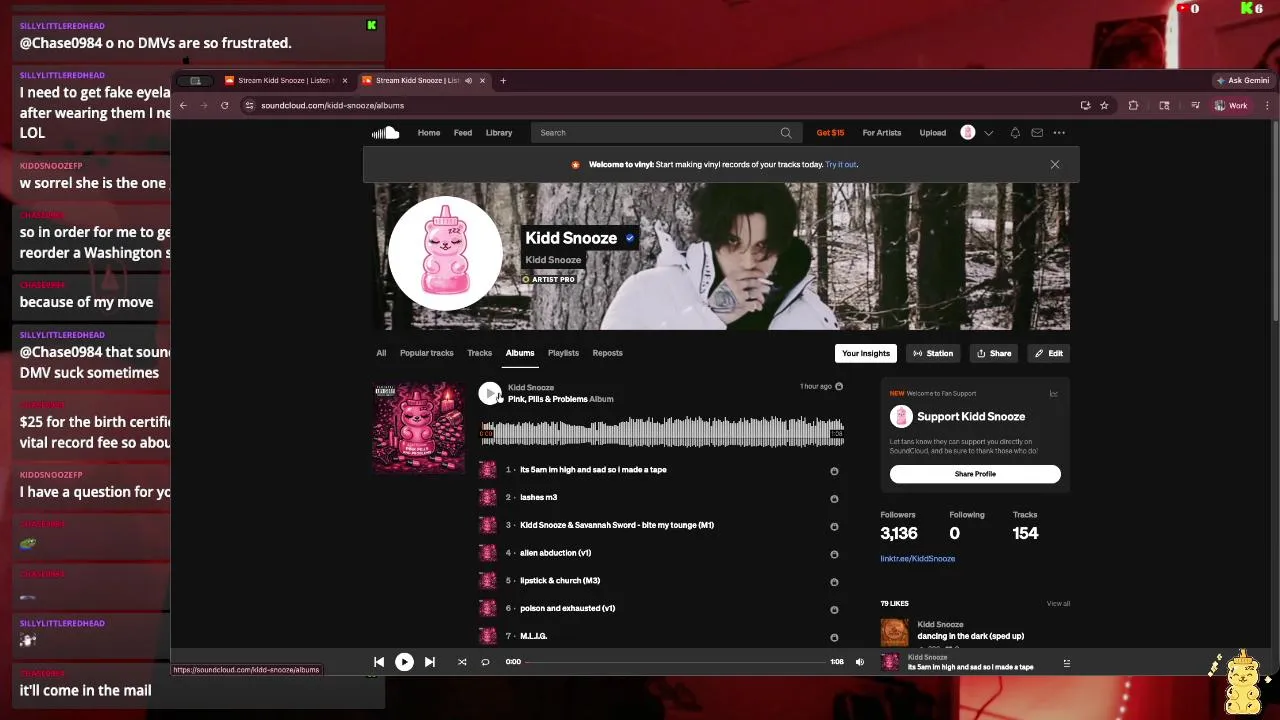Screen dimensions: 1280x720
Task: Select the Albums tab
Action: point(520,353)
